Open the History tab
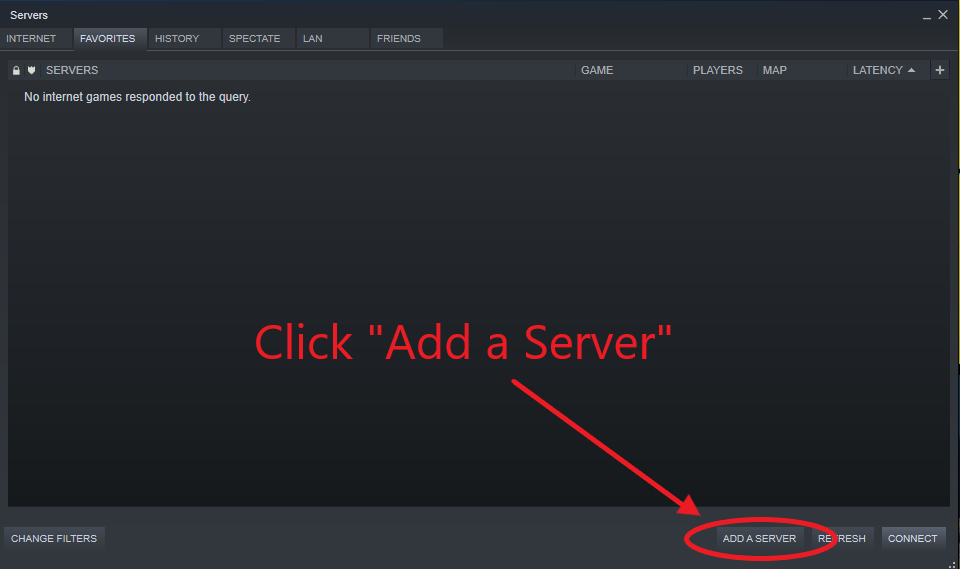The width and height of the screenshot is (960, 569). (184, 39)
